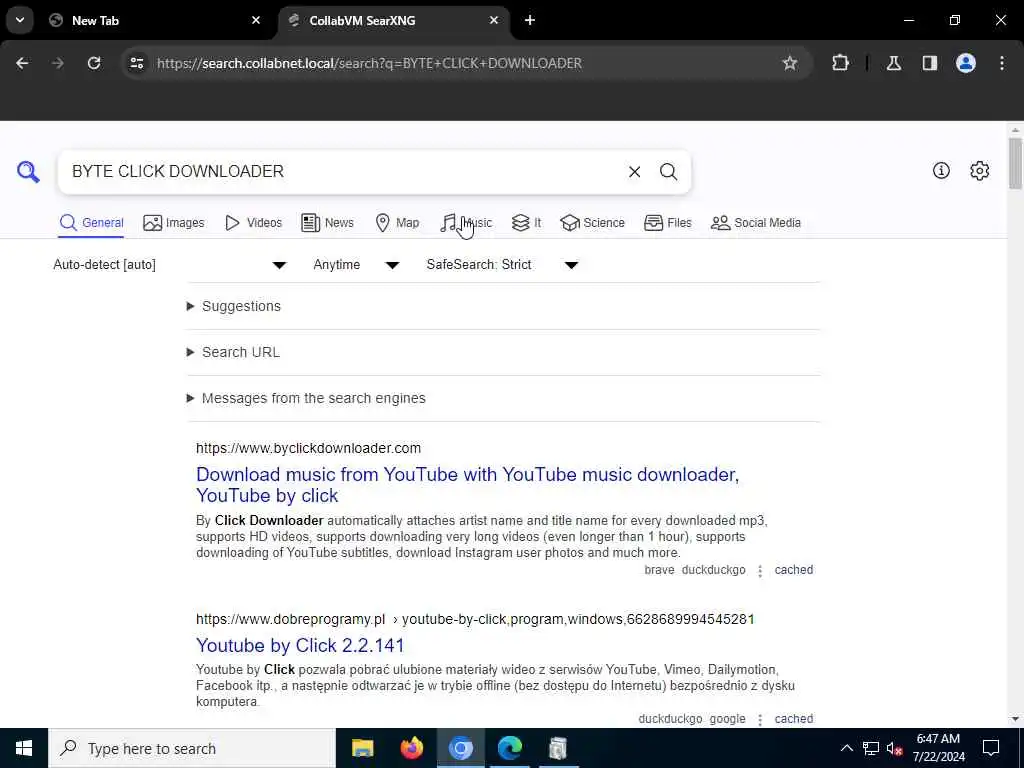Open Microsoft Edge from taskbar

(x=509, y=748)
